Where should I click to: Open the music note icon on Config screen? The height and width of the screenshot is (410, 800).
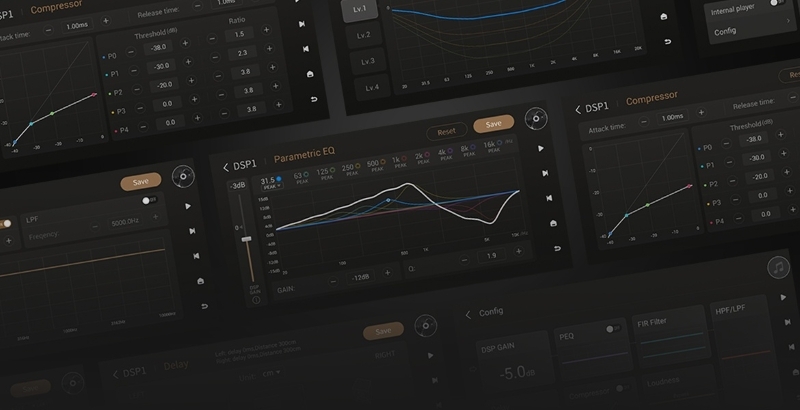pyautogui.click(x=778, y=267)
